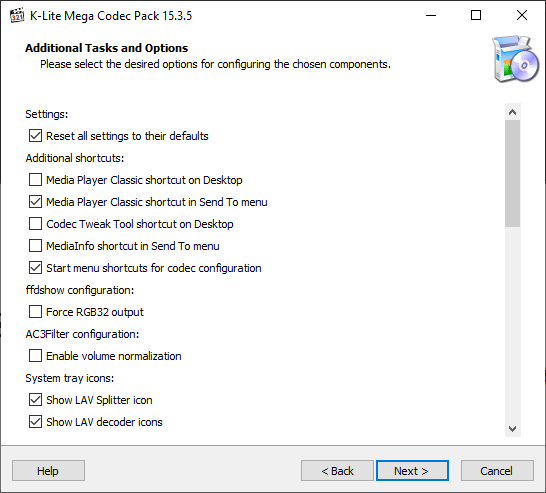
Task: Click the scrollbar down arrow
Action: tap(512, 429)
